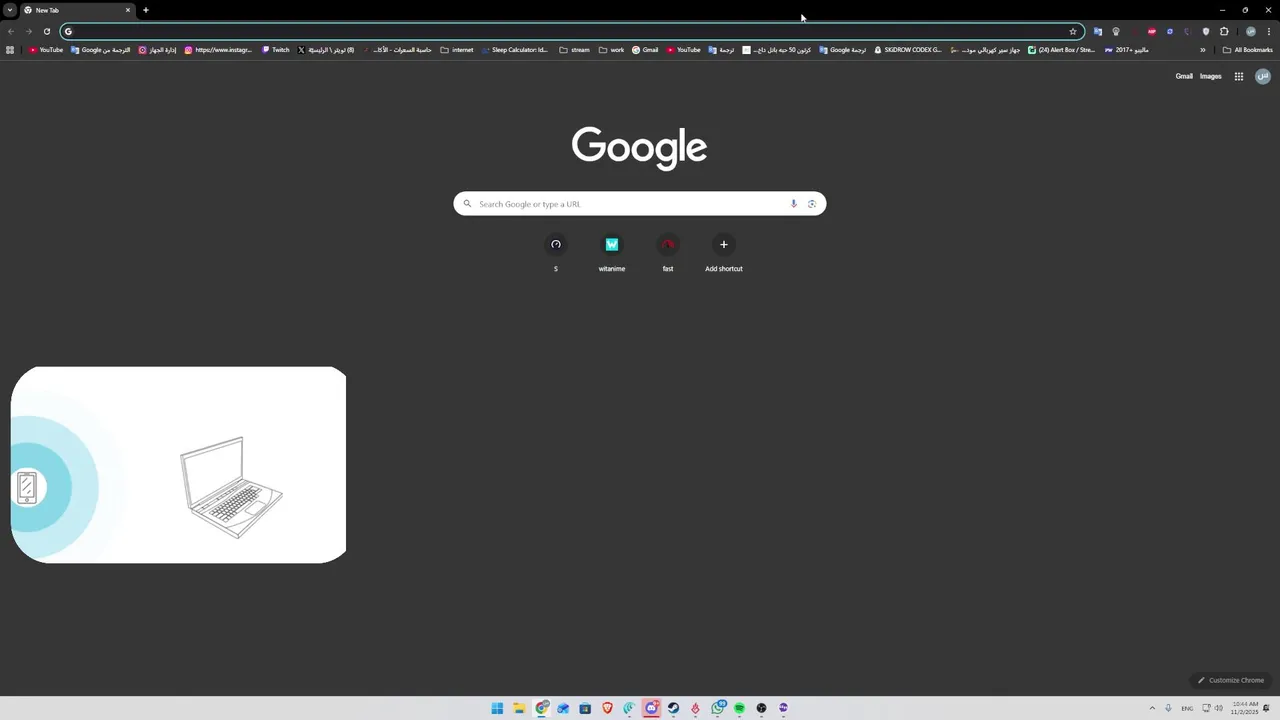The height and width of the screenshot is (720, 1280).
Task: Open the Alert Box / Stre... bookmark
Action: pyautogui.click(x=1061, y=49)
